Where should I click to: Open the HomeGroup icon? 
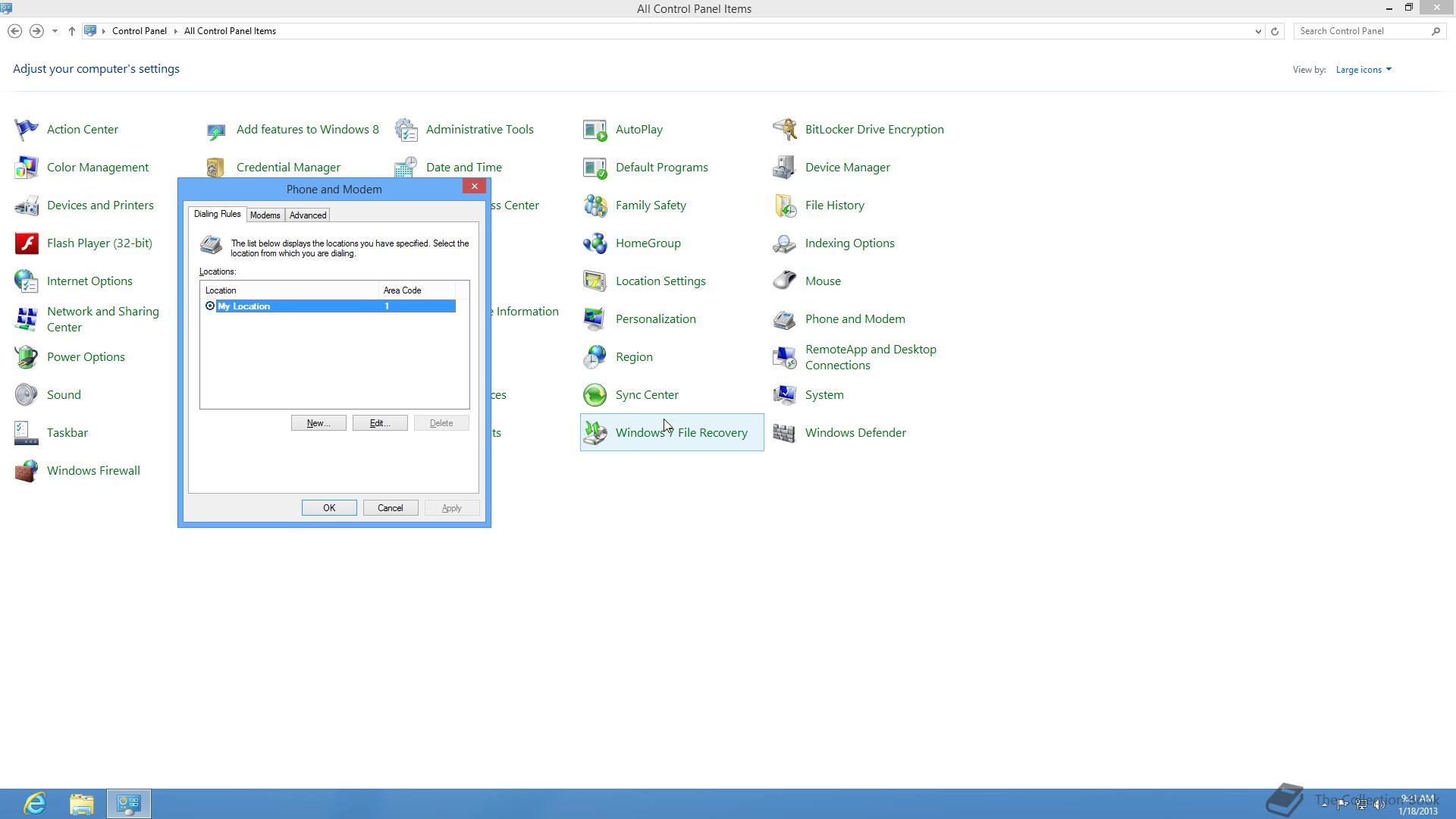click(x=595, y=243)
